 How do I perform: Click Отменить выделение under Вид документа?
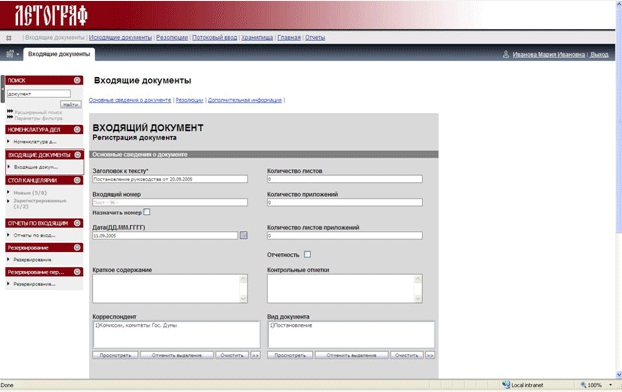351,355
